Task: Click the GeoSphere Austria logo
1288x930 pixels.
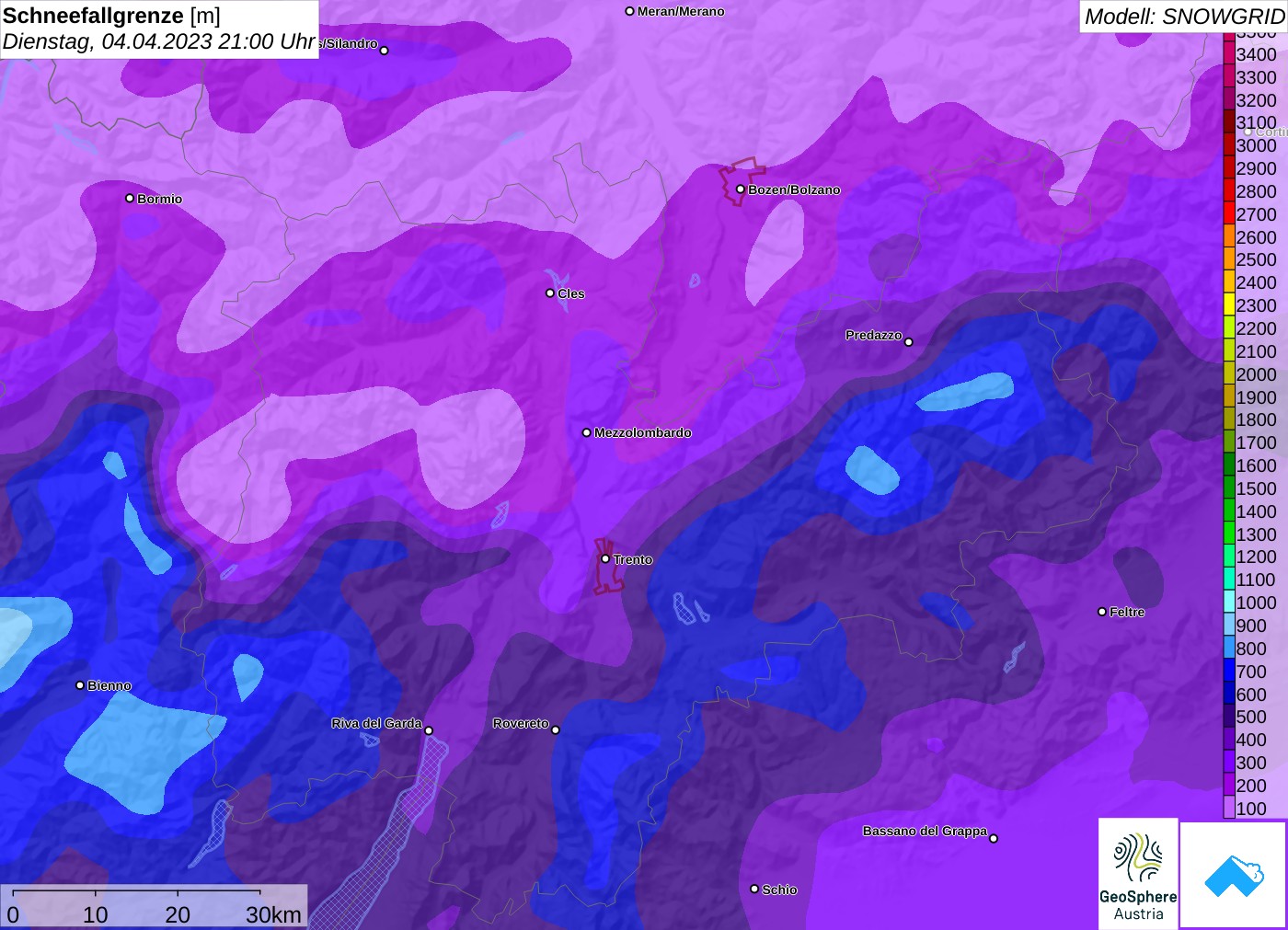Action: pyautogui.click(x=1138, y=873)
